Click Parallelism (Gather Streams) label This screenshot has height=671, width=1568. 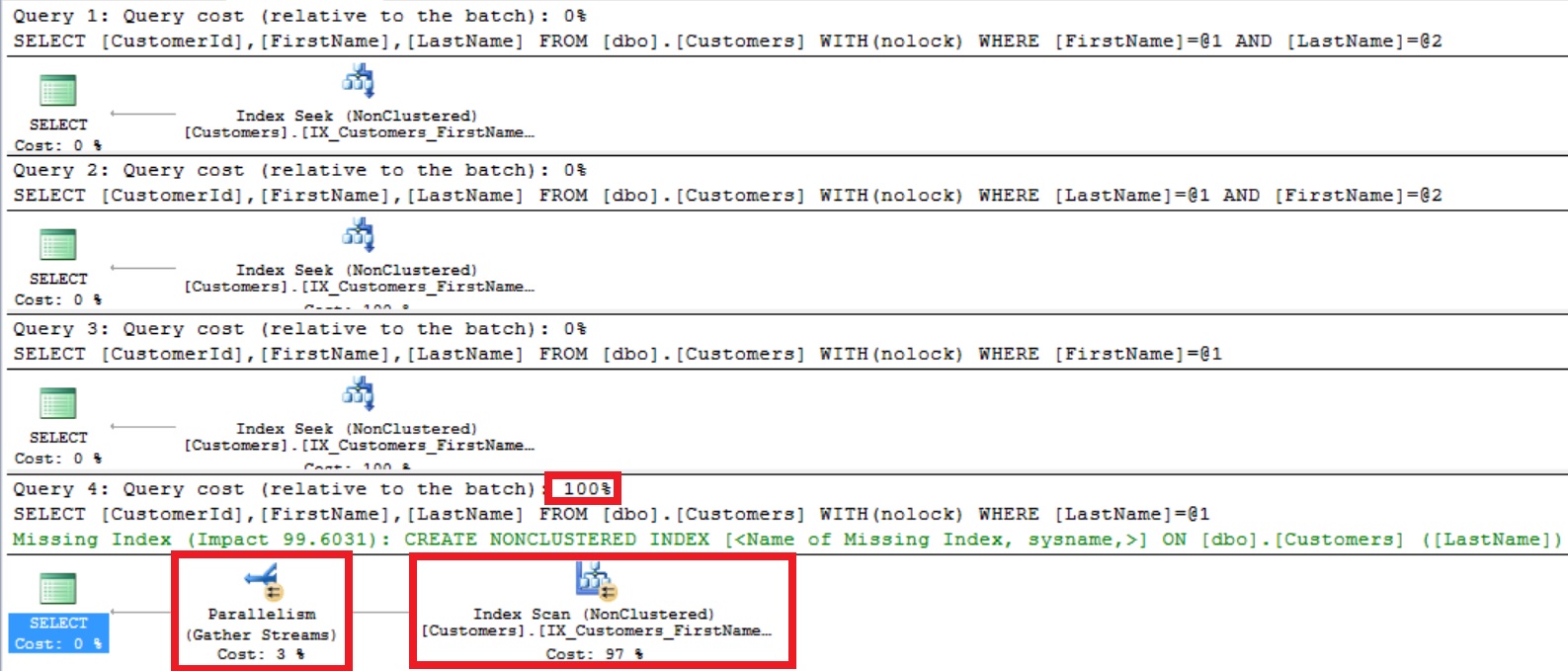click(x=262, y=625)
